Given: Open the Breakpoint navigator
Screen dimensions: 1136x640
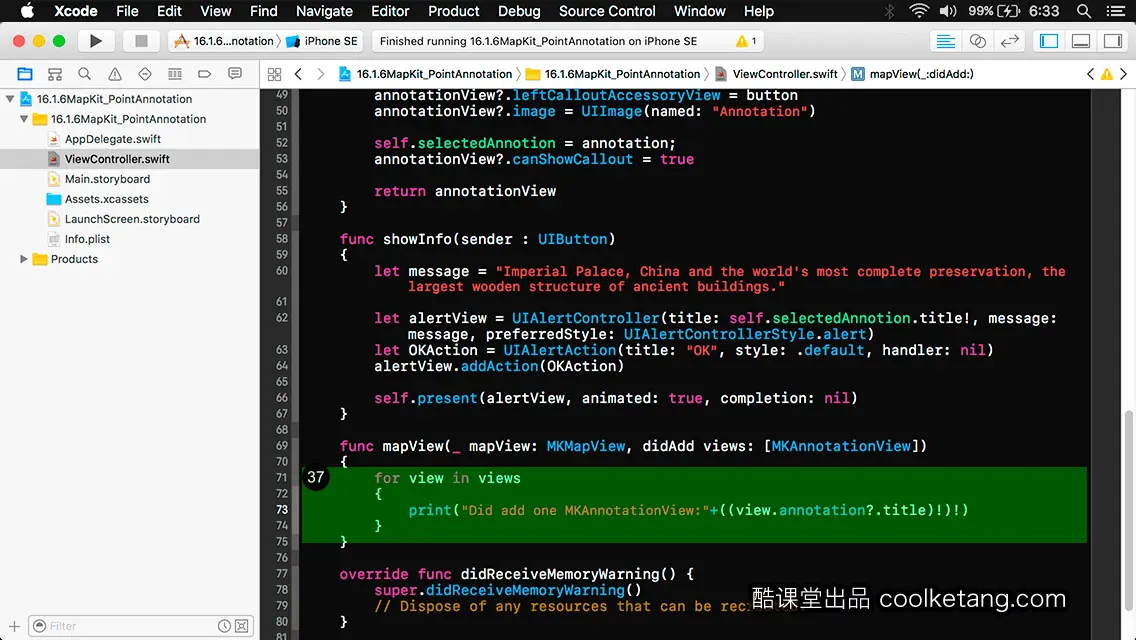Looking at the screenshot, I should pos(204,74).
